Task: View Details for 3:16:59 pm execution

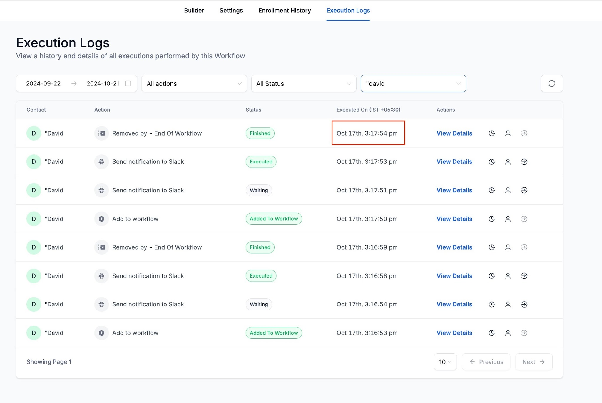Action: pos(454,247)
